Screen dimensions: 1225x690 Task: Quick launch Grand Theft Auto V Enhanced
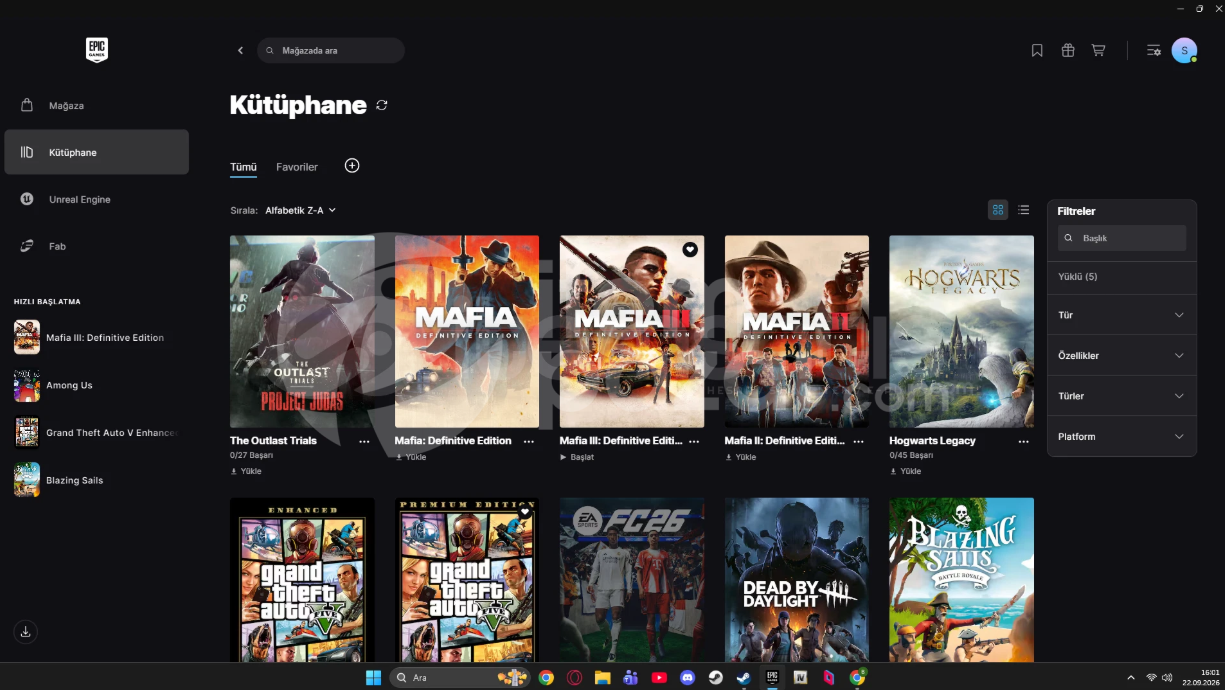(96, 433)
